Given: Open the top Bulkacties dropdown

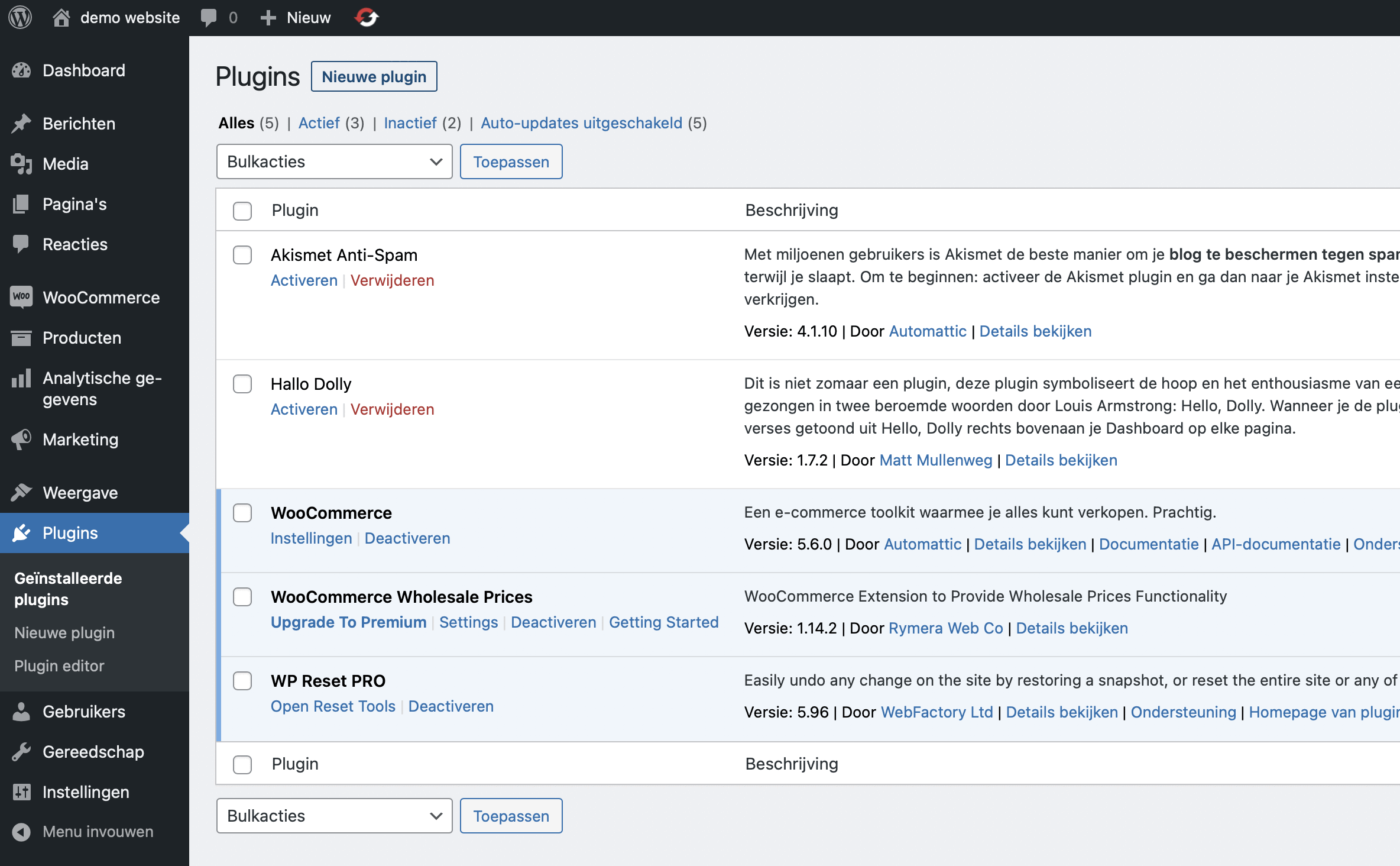Looking at the screenshot, I should (334, 161).
